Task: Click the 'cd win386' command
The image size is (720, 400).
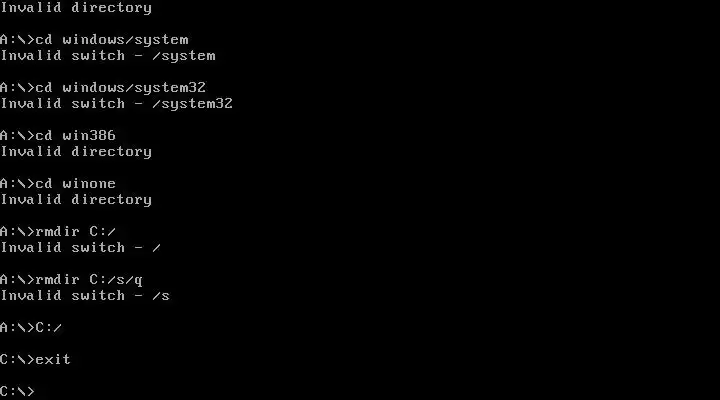Action: (x=75, y=135)
